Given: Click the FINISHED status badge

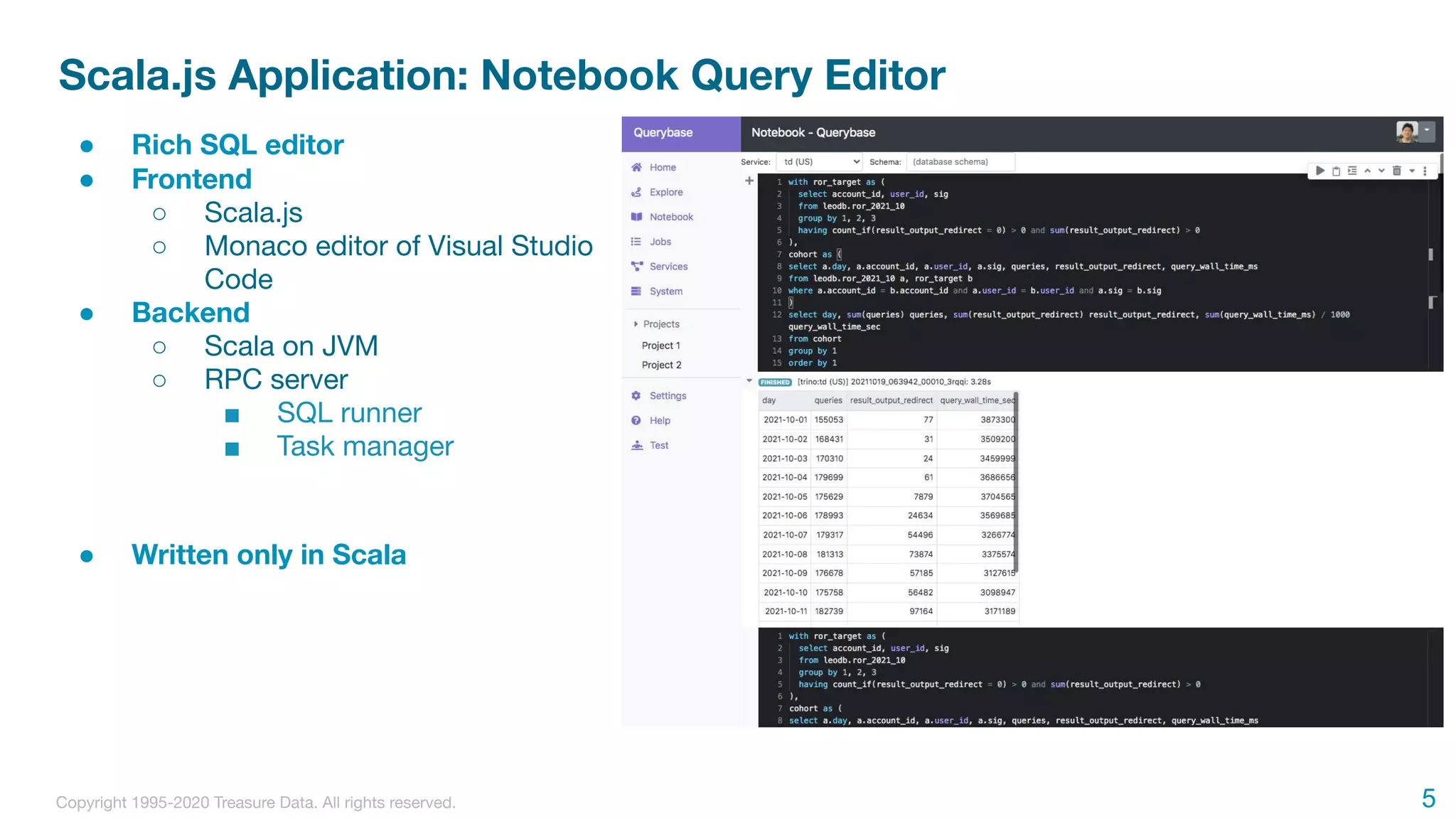Looking at the screenshot, I should tap(775, 382).
